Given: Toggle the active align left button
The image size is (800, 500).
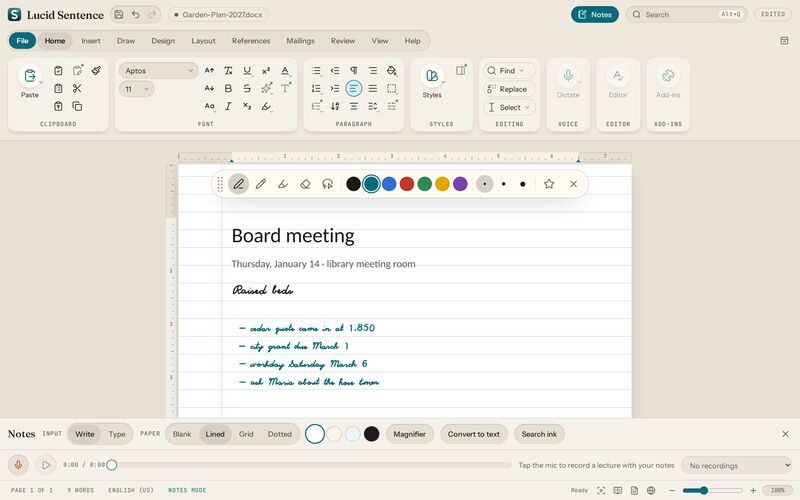Looking at the screenshot, I should (x=354, y=88).
